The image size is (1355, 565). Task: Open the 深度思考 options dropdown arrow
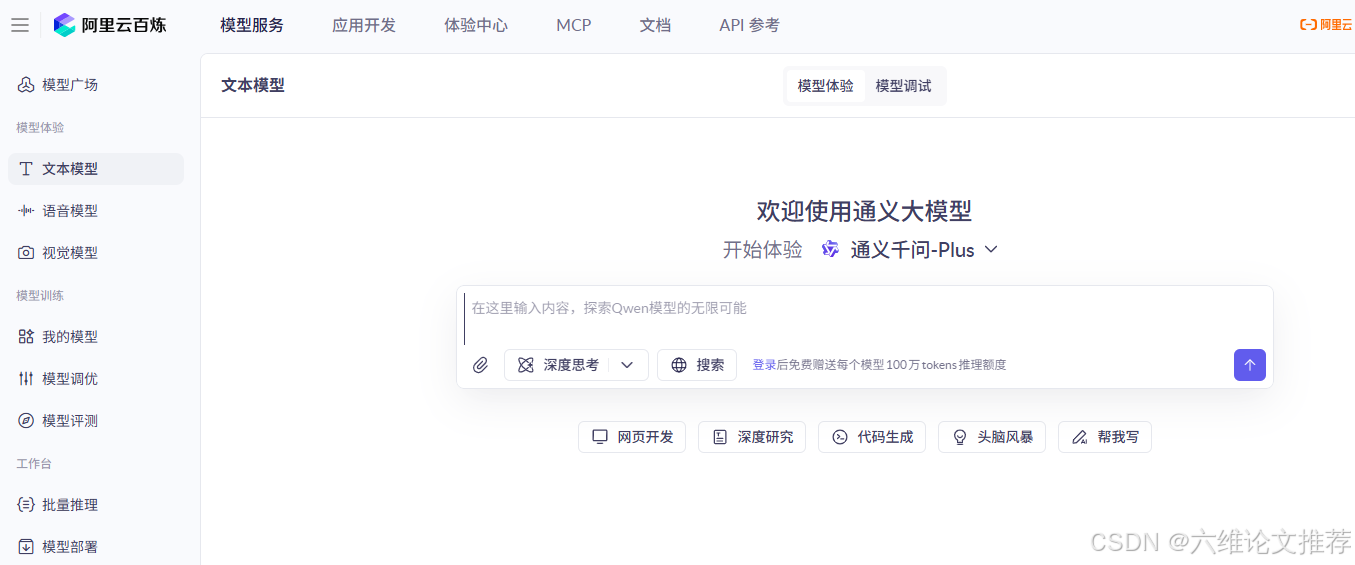[x=628, y=365]
